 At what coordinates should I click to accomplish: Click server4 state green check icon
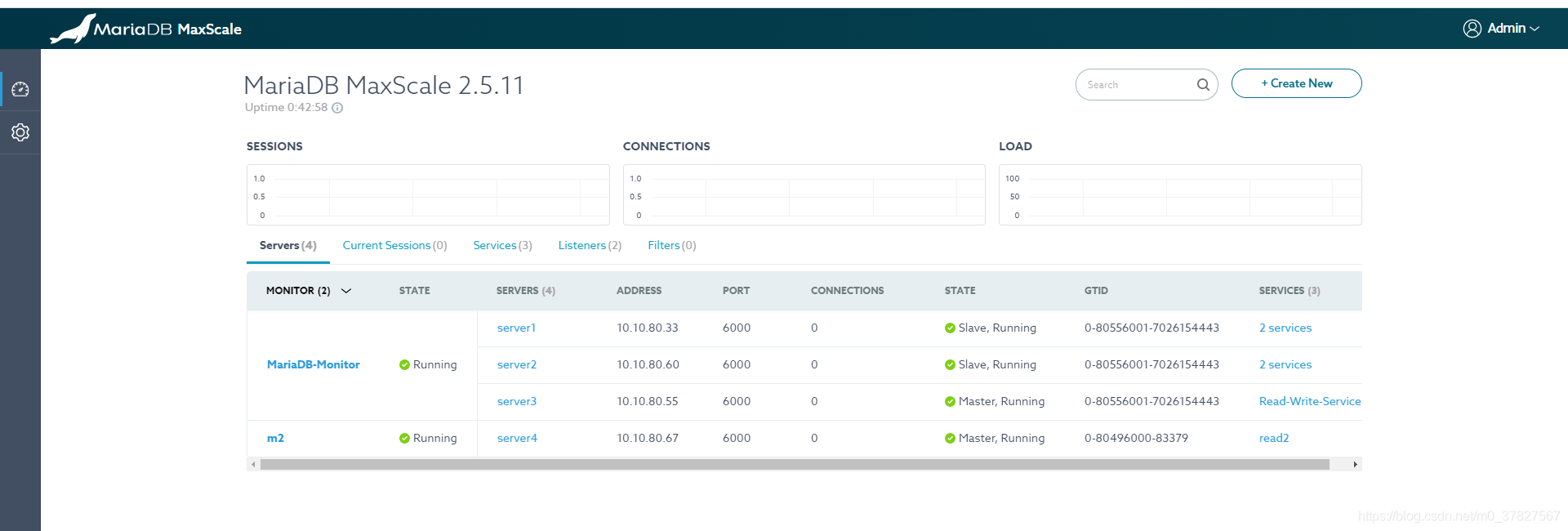[950, 439]
